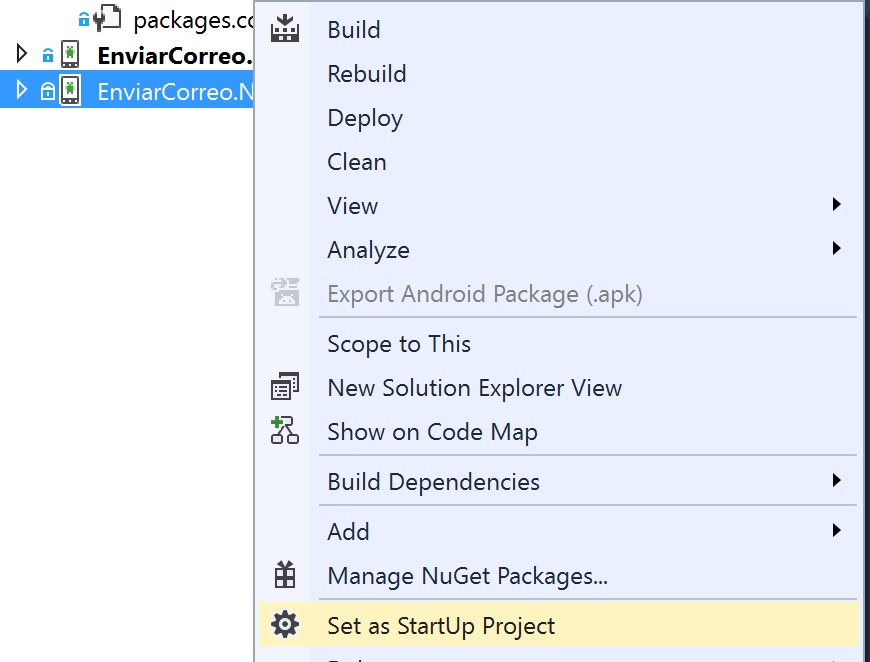Expand the highlighted EnviarCorreo.N project node
Image resolution: width=870 pixels, height=662 pixels.
[22, 91]
